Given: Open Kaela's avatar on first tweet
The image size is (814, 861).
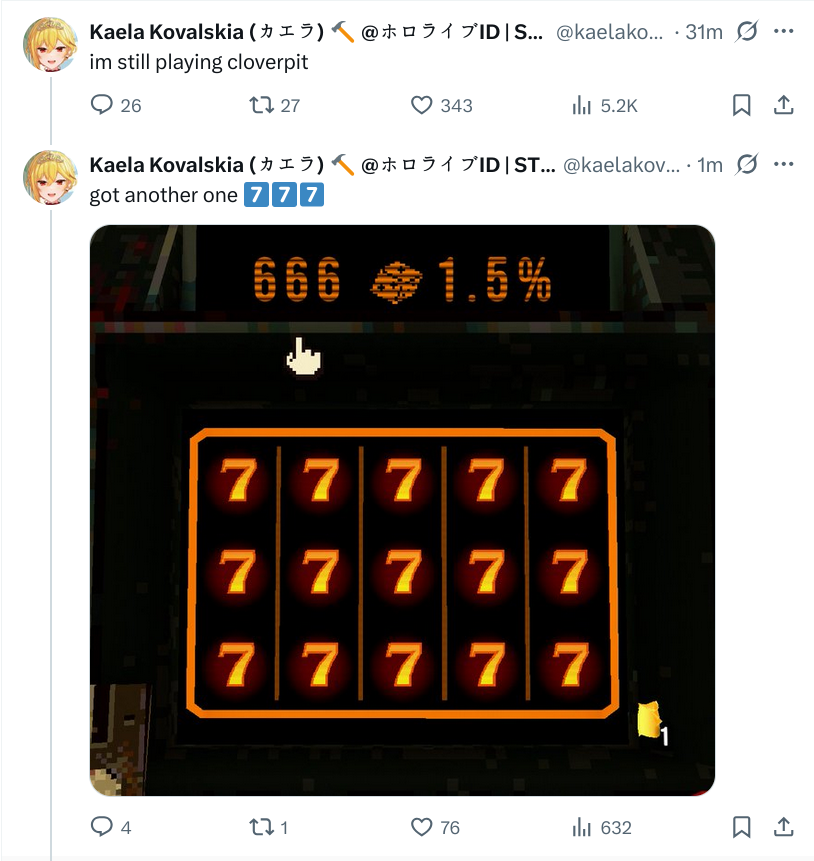Looking at the screenshot, I should tap(50, 44).
